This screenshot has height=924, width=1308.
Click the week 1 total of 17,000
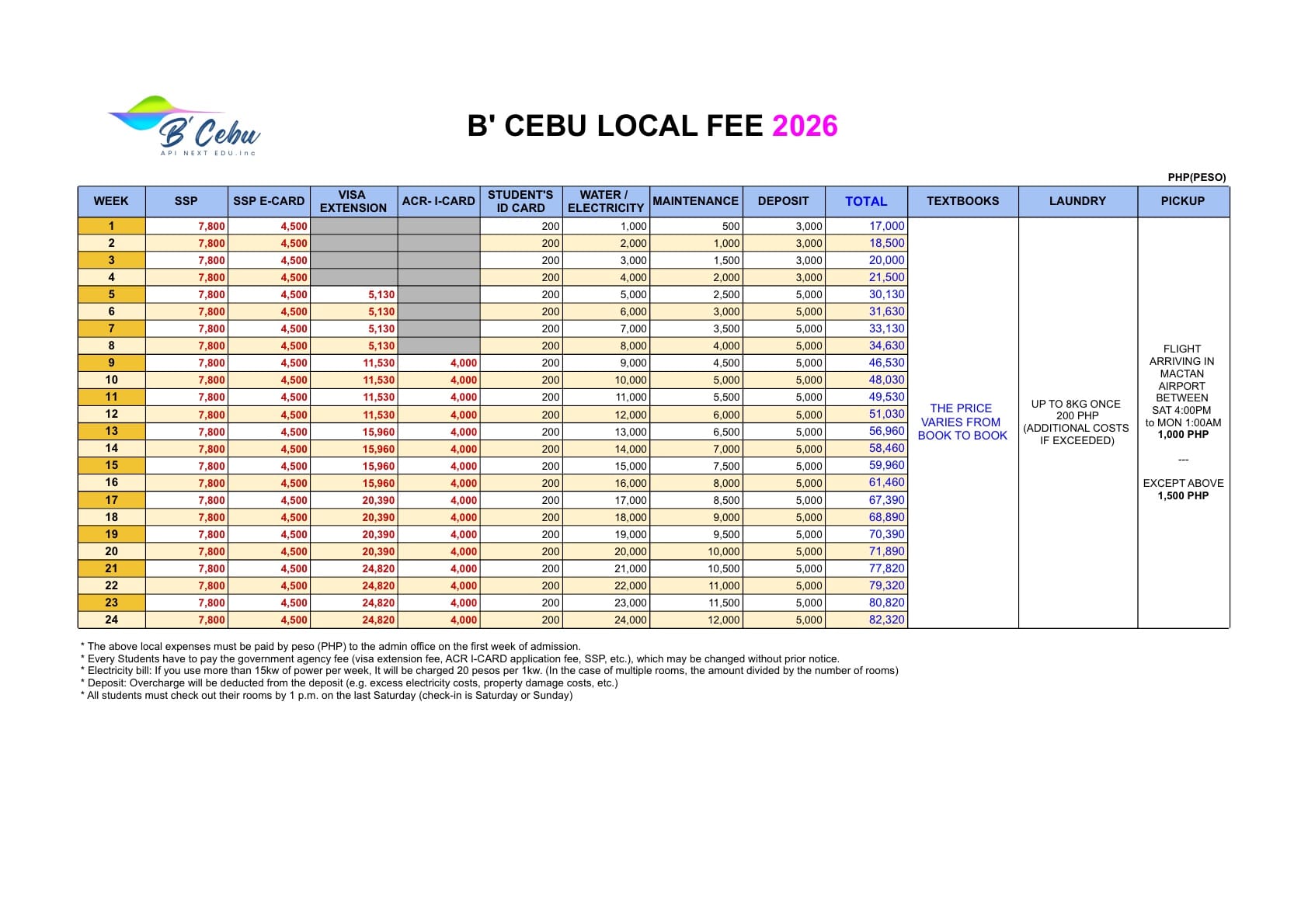(886, 226)
